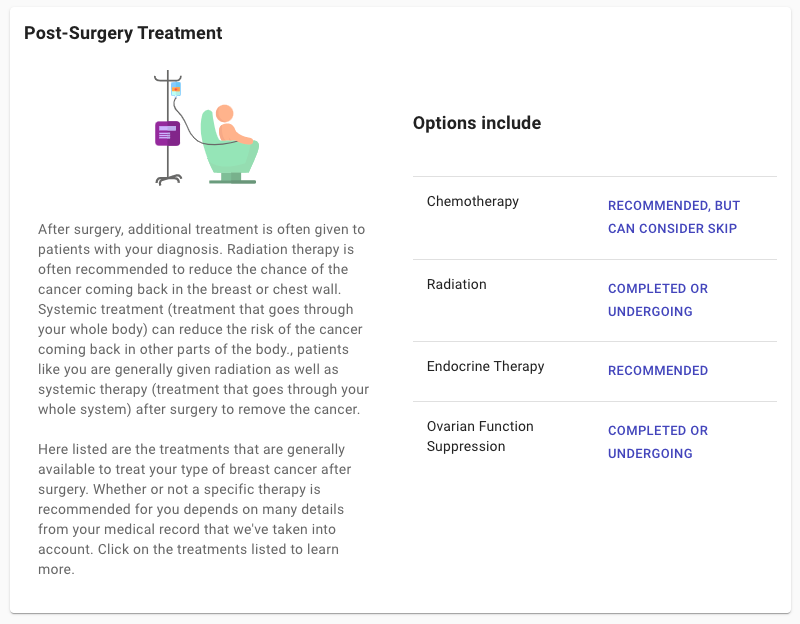Click 'Recommended, but can consider skip' status

[673, 217]
